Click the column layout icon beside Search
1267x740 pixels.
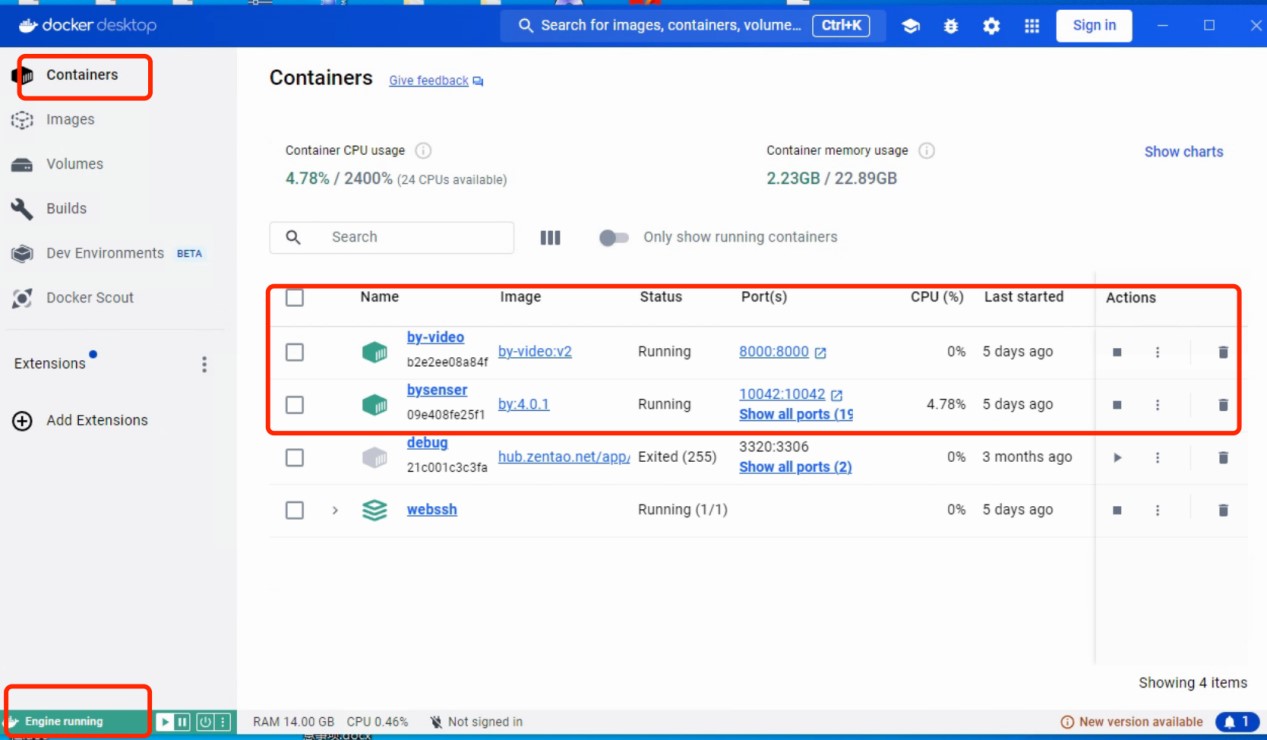tap(550, 238)
